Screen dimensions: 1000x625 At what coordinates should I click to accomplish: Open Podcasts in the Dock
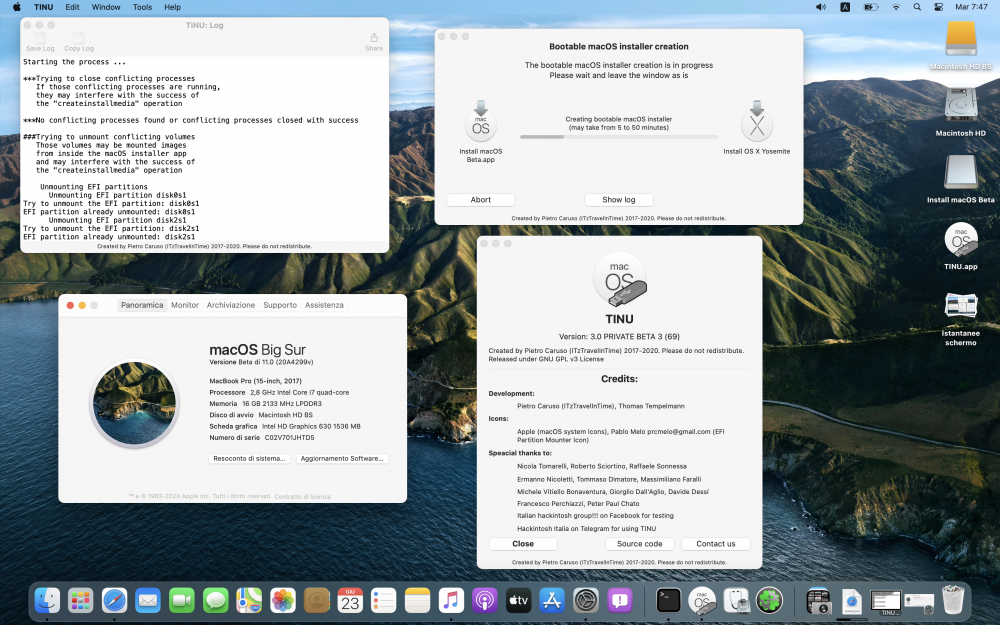(485, 600)
